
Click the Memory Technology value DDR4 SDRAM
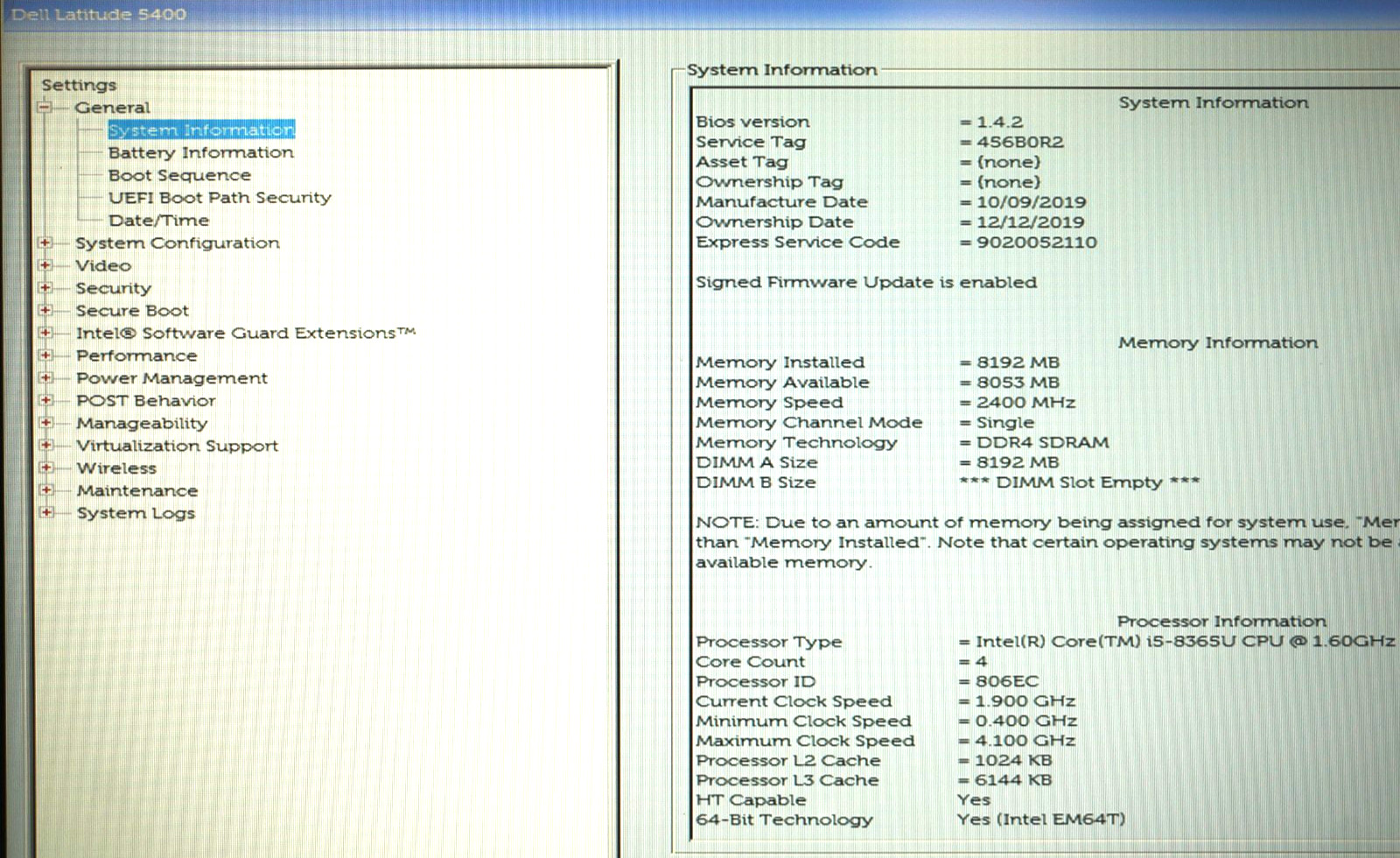tap(1042, 443)
